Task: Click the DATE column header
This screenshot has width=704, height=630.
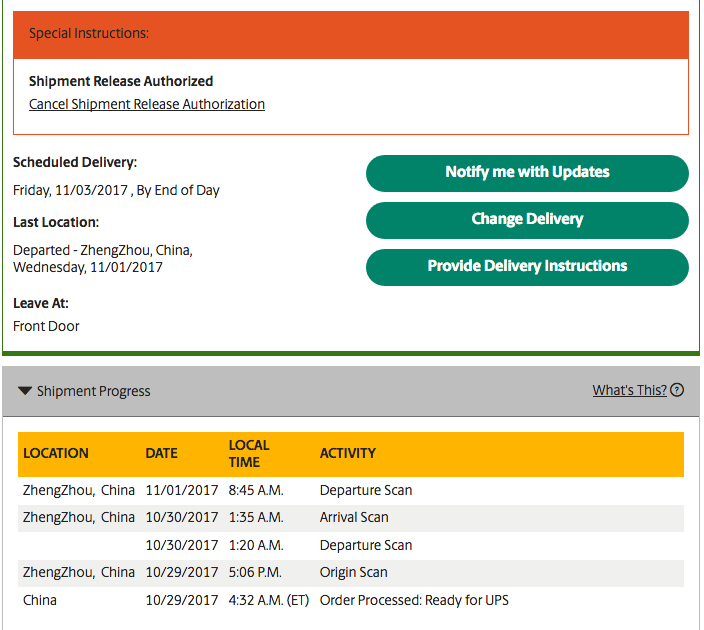Action: [x=161, y=453]
